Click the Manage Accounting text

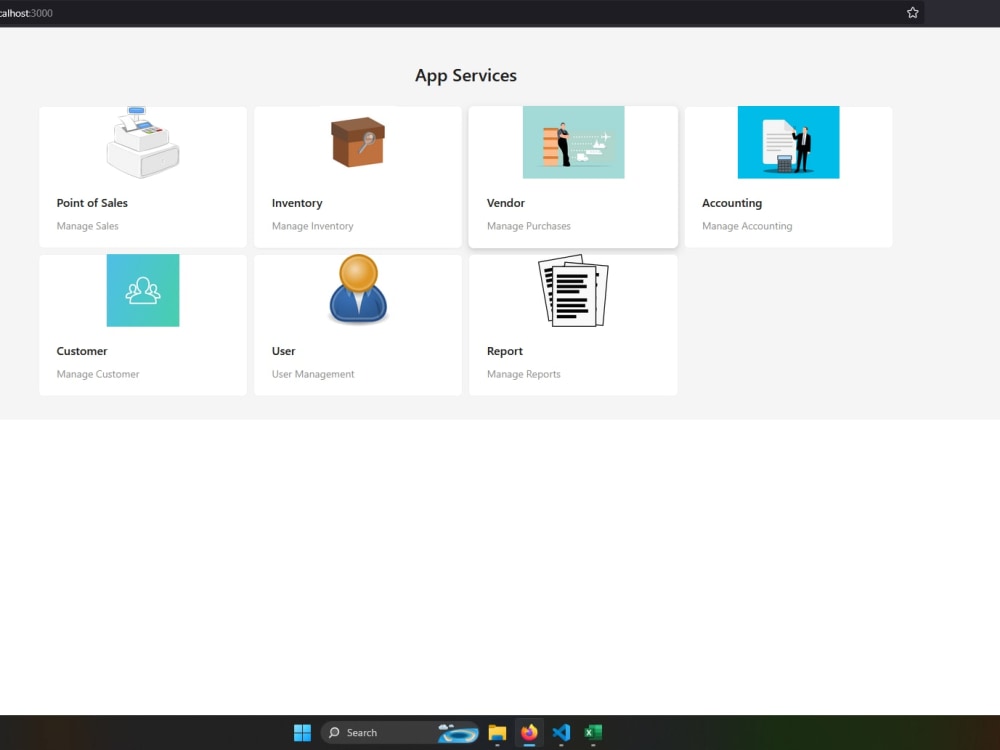747,226
